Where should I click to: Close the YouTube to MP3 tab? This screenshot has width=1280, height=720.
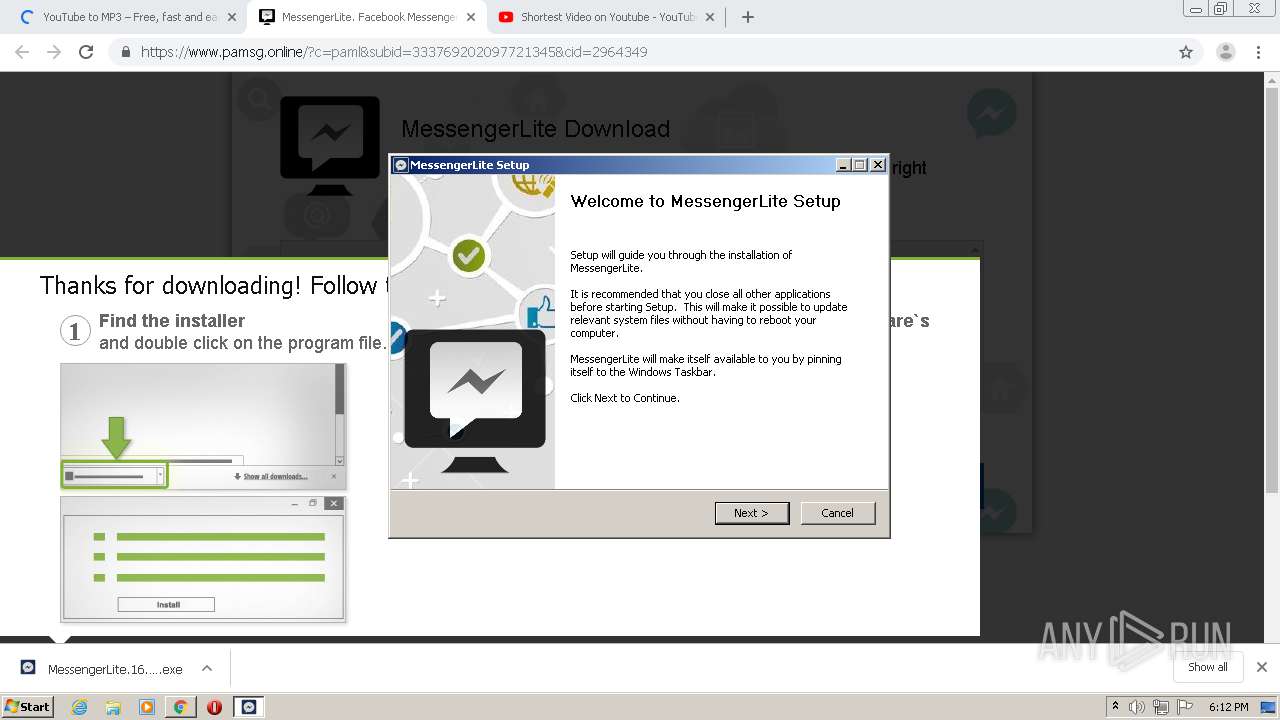click(232, 17)
